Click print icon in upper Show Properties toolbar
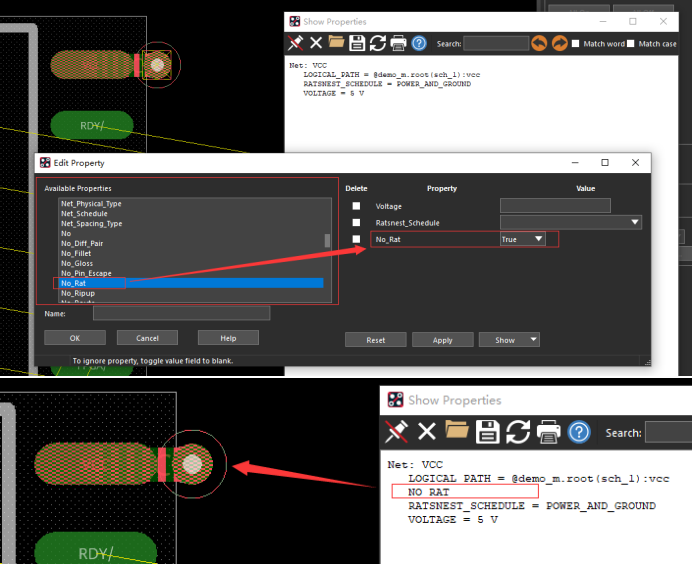Screen dimensions: 692x565 398,44
